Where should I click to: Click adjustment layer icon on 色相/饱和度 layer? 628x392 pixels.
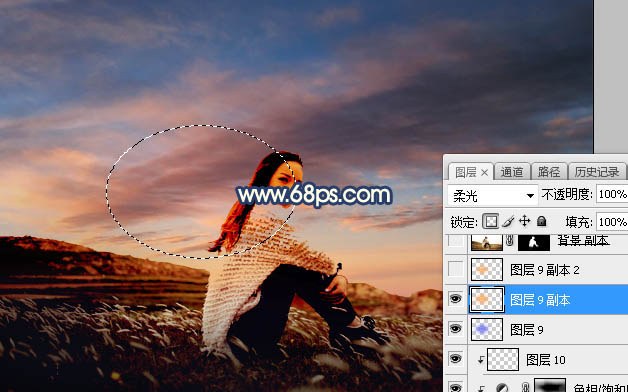tap(501, 387)
